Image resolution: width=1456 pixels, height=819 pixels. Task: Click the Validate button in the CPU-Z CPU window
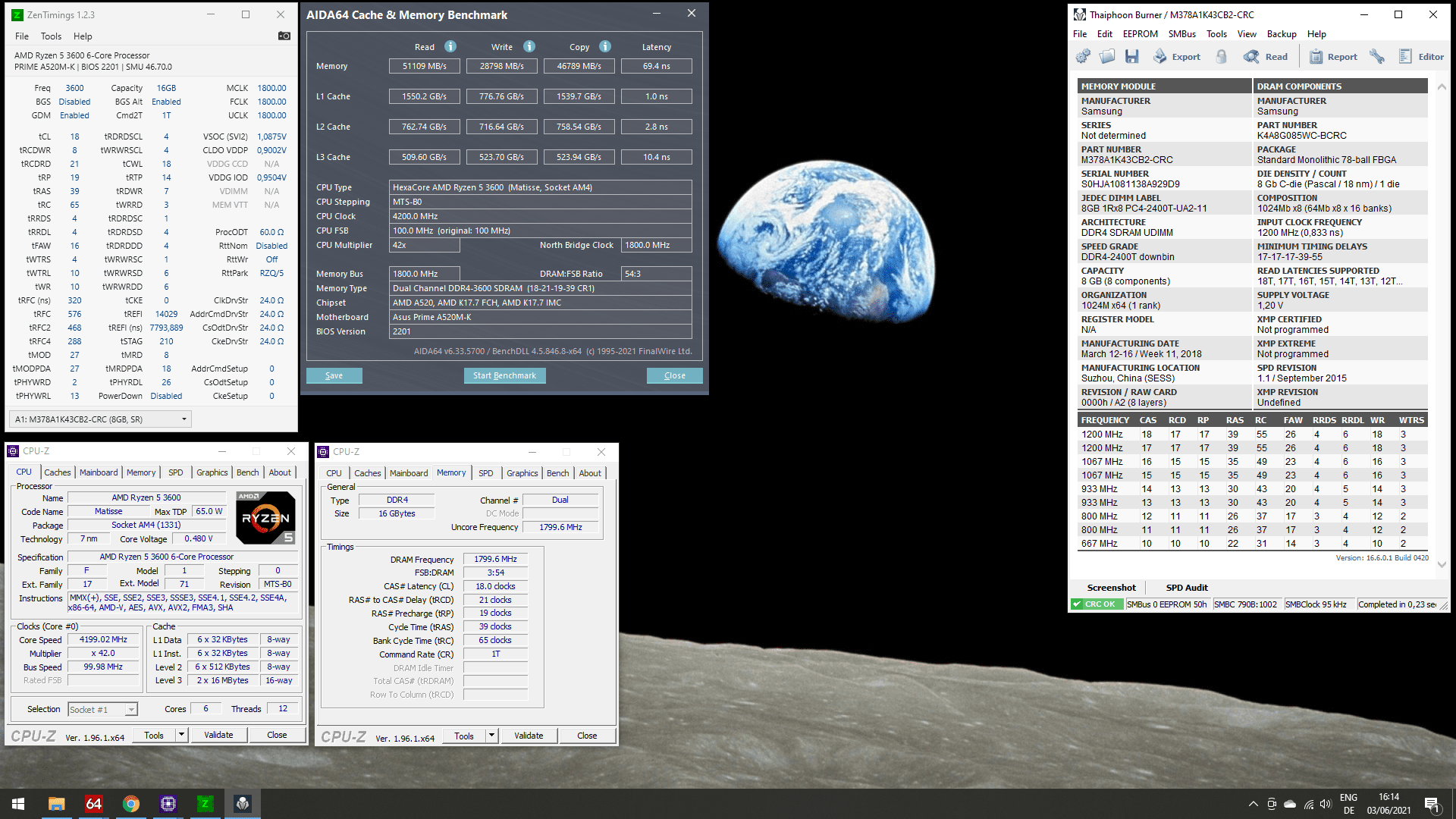(218, 735)
